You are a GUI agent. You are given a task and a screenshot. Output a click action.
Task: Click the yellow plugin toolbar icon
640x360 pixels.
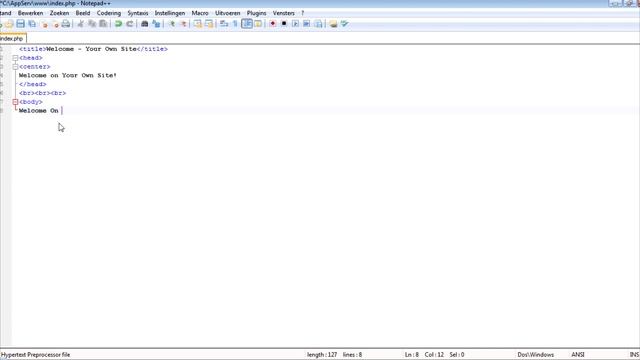333,24
